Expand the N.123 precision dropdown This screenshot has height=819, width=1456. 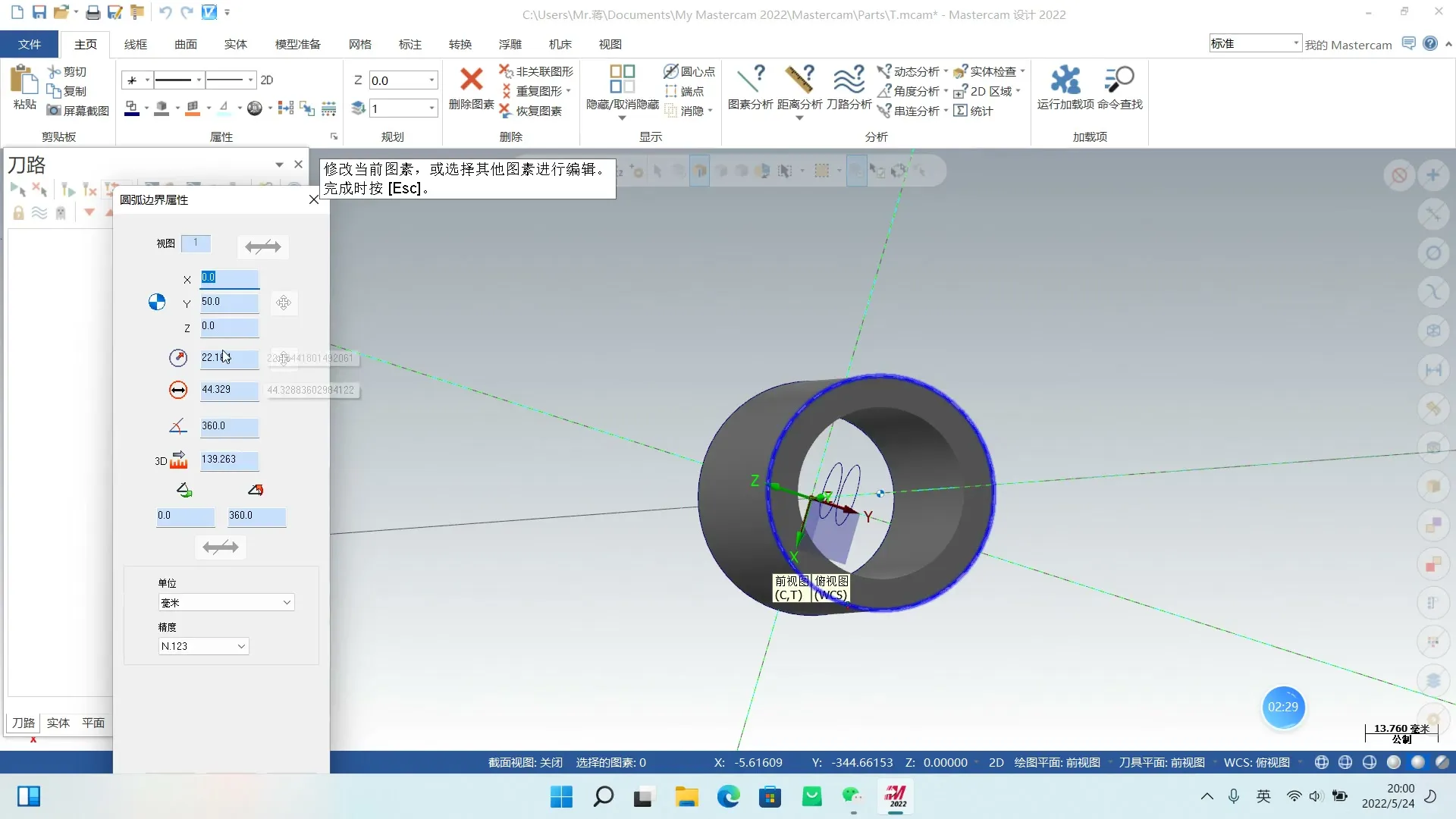click(x=241, y=647)
